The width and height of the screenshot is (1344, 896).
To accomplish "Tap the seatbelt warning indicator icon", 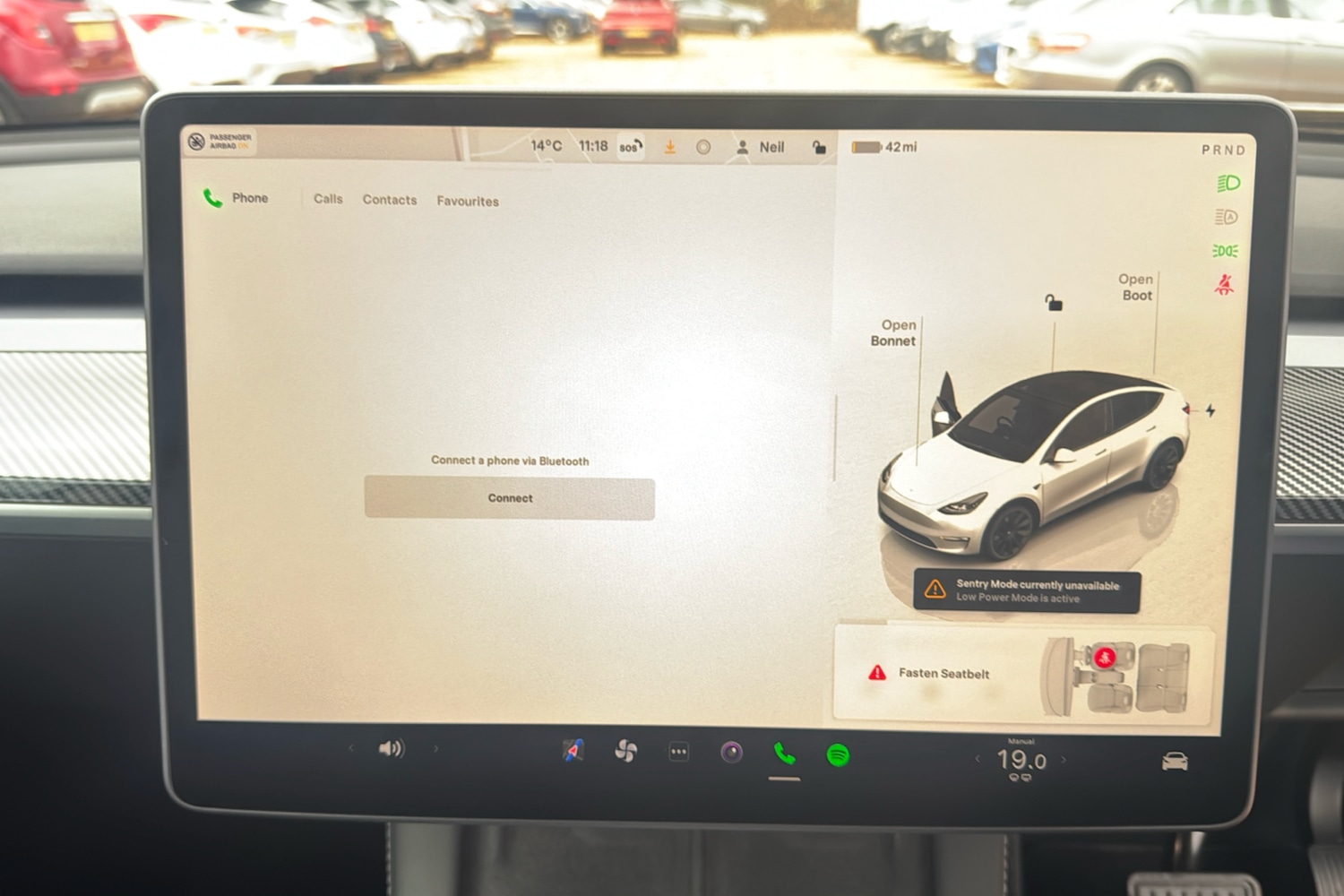I will (x=1224, y=285).
